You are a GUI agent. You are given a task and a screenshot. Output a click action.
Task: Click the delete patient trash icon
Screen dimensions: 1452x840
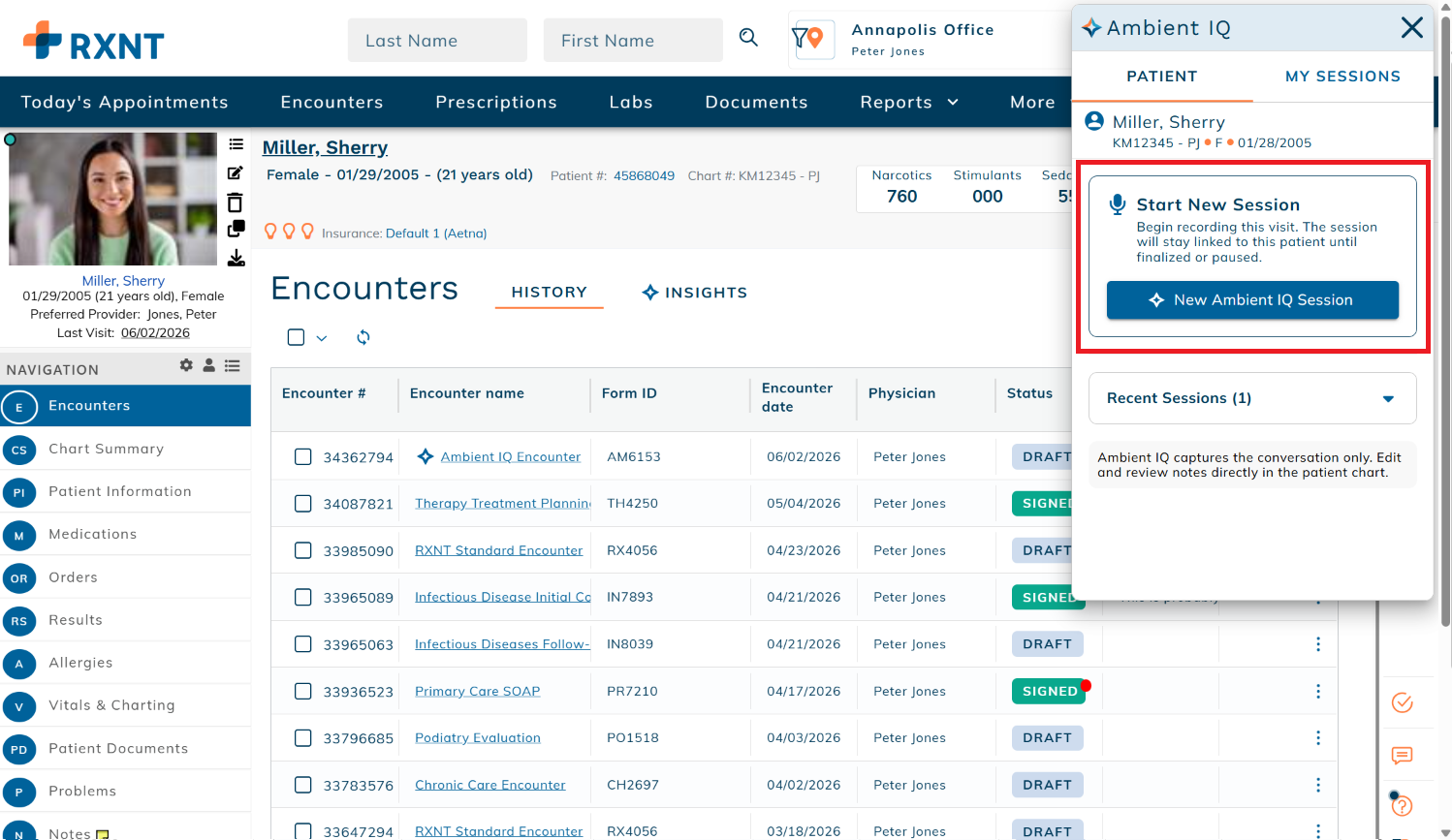pos(236,202)
